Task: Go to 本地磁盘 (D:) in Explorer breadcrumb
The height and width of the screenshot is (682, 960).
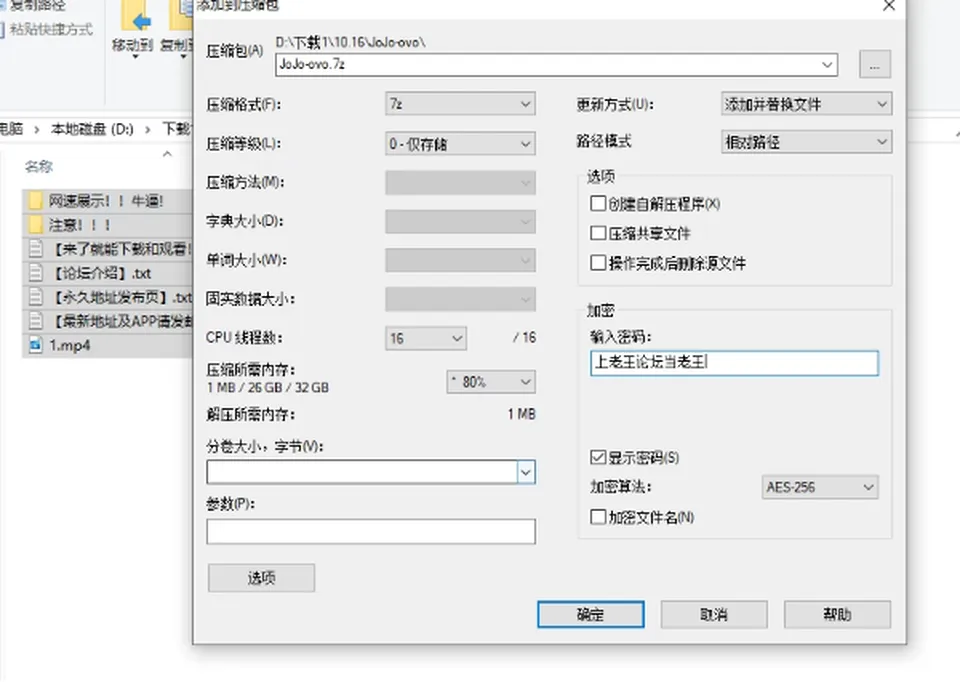Action: [92, 129]
